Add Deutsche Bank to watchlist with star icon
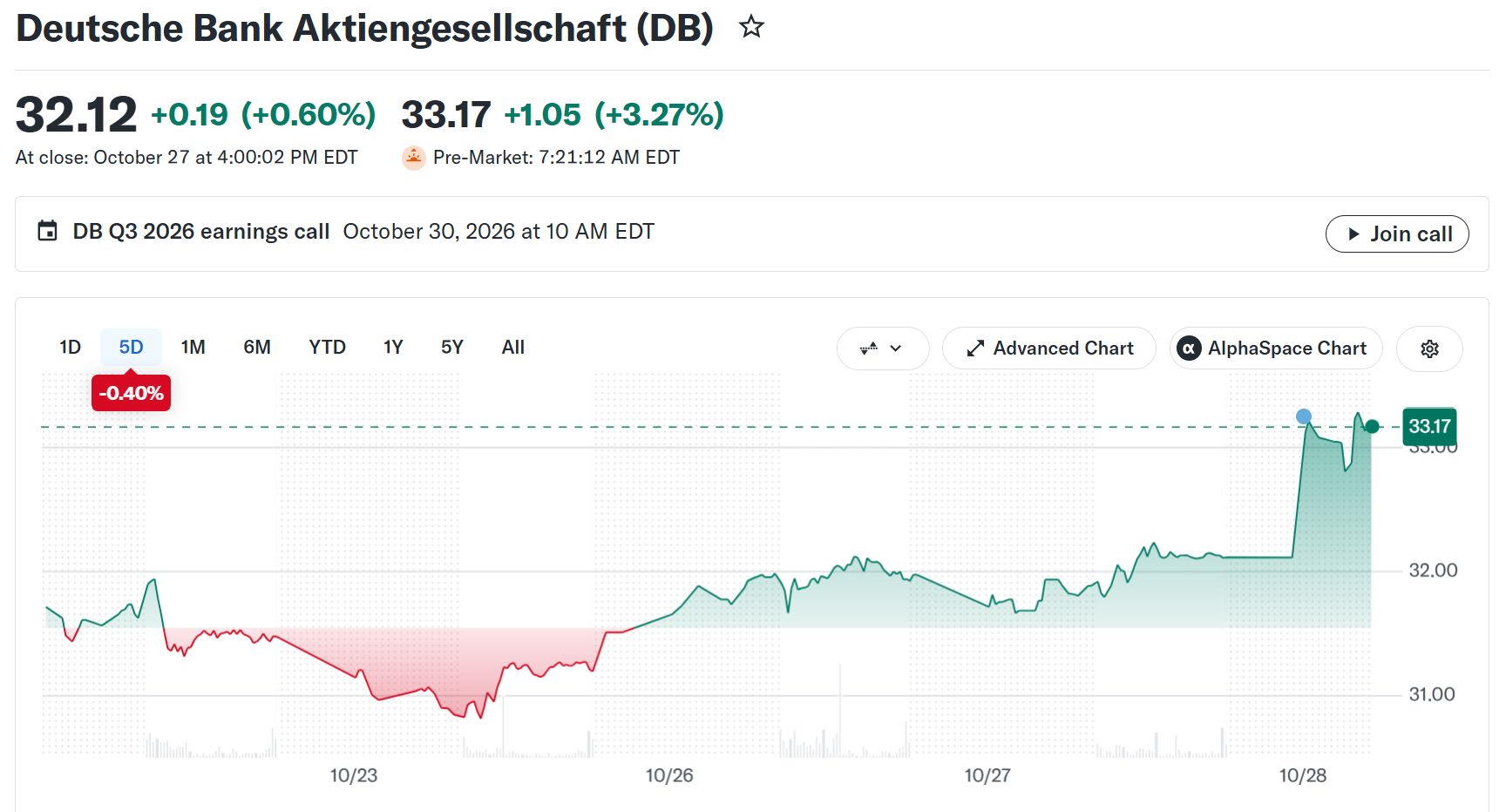This screenshot has width=1506, height=812. pos(751,27)
